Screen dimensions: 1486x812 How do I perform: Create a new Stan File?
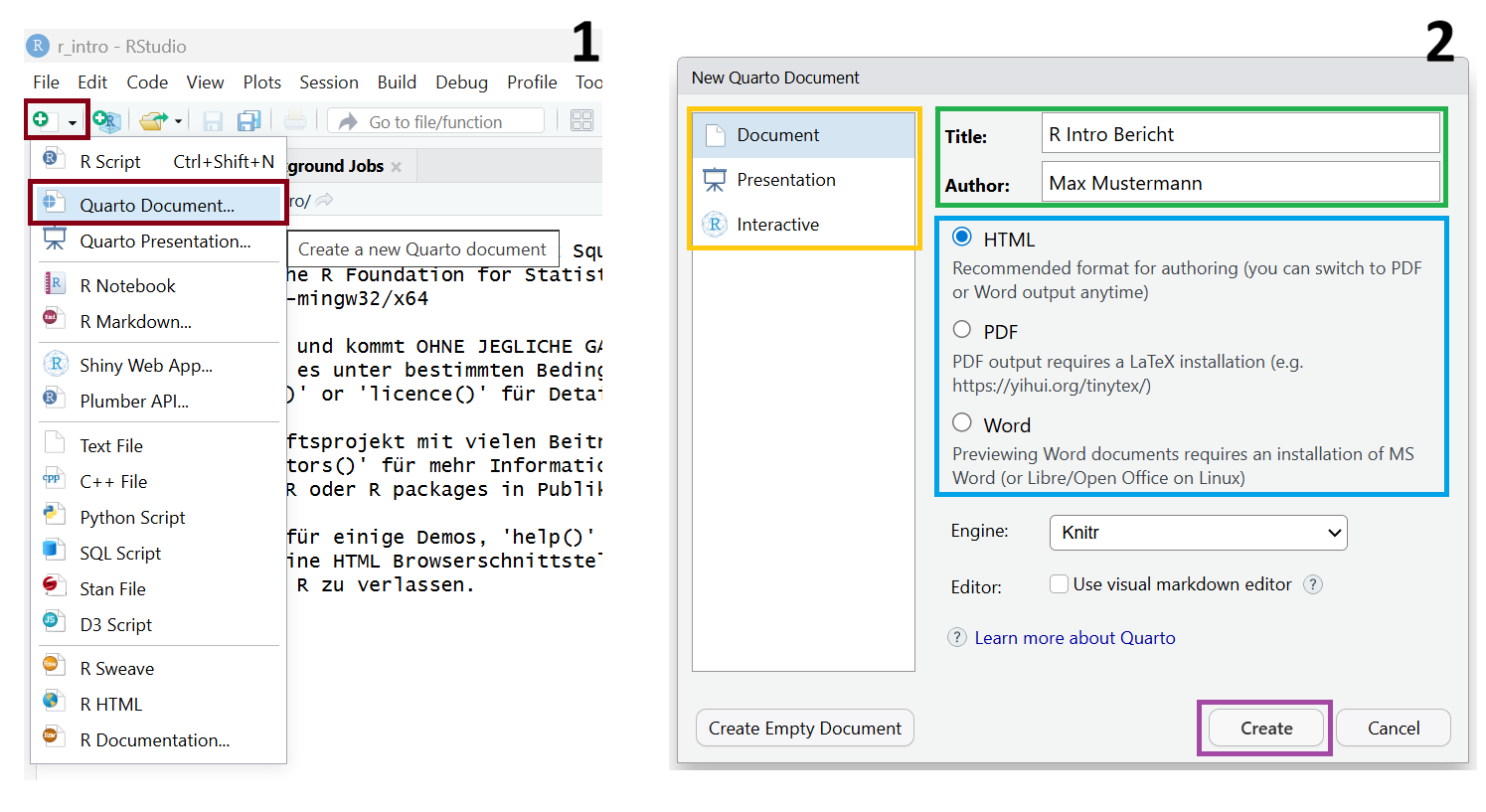coord(158,588)
